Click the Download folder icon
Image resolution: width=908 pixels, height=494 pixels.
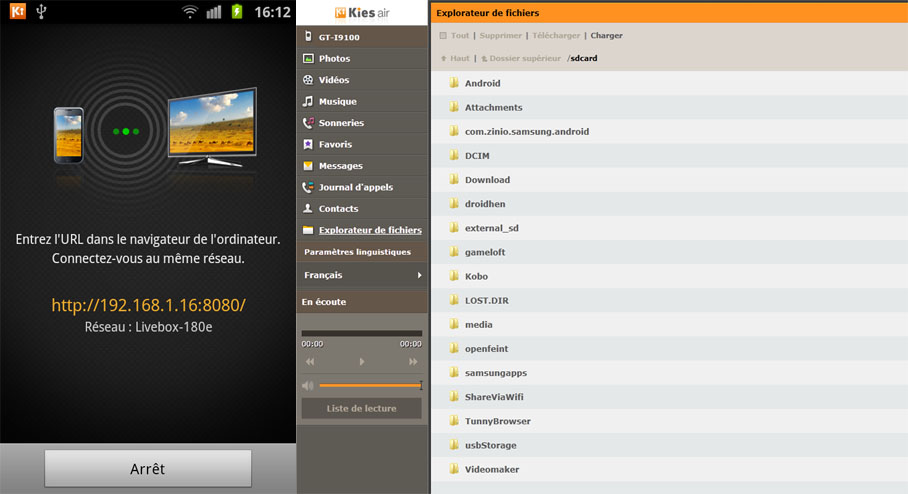pos(454,179)
